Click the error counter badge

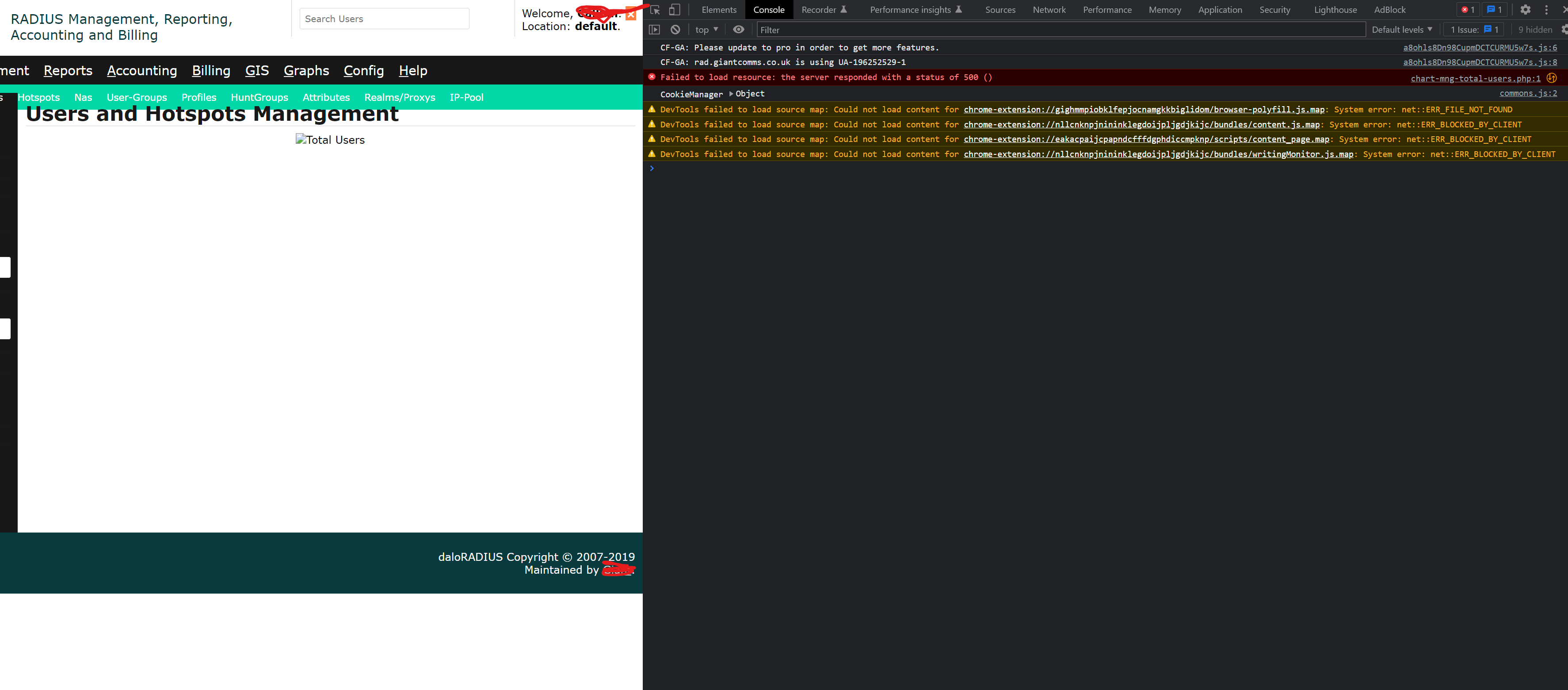click(x=1468, y=10)
